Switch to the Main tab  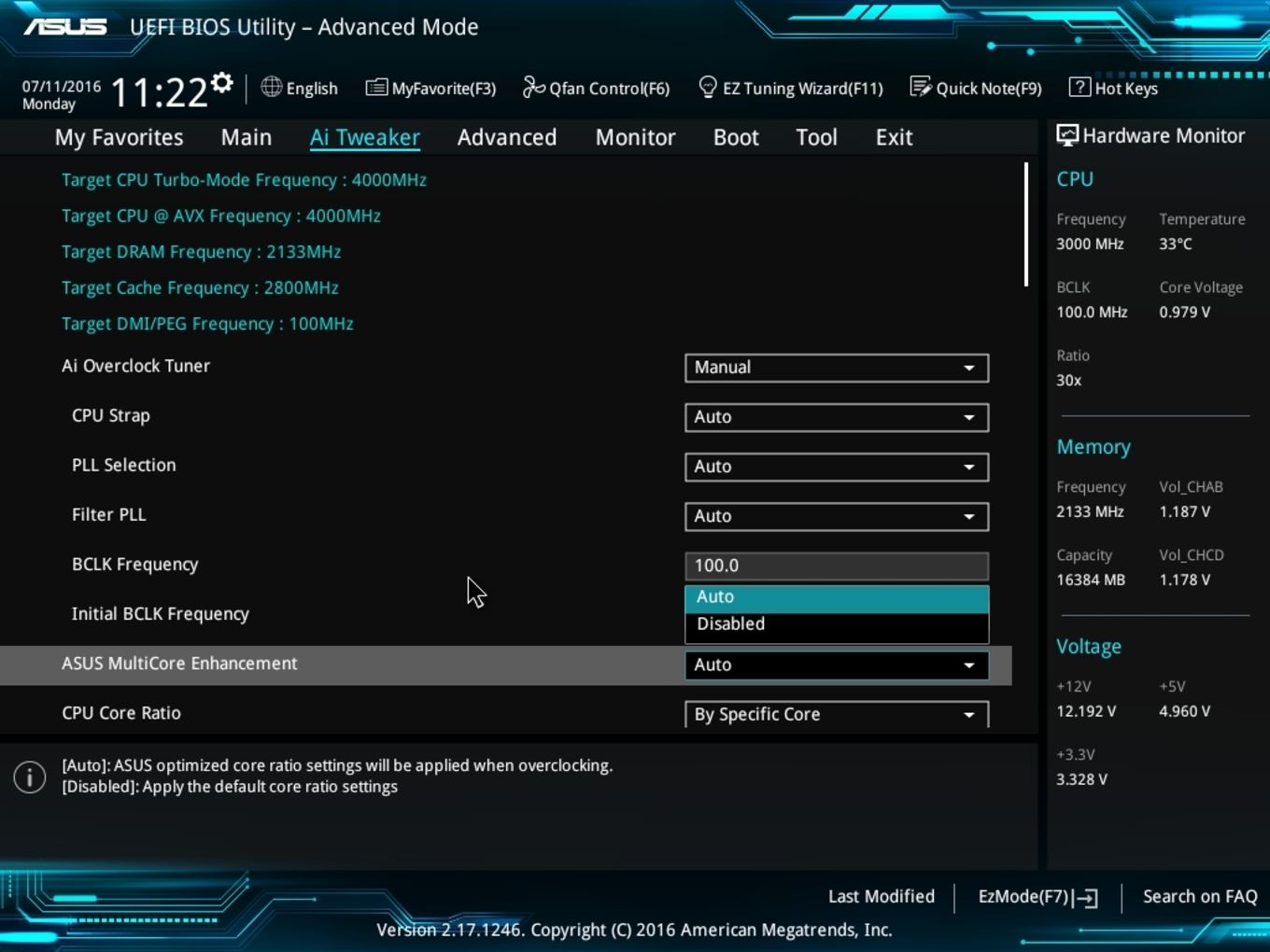click(x=247, y=137)
